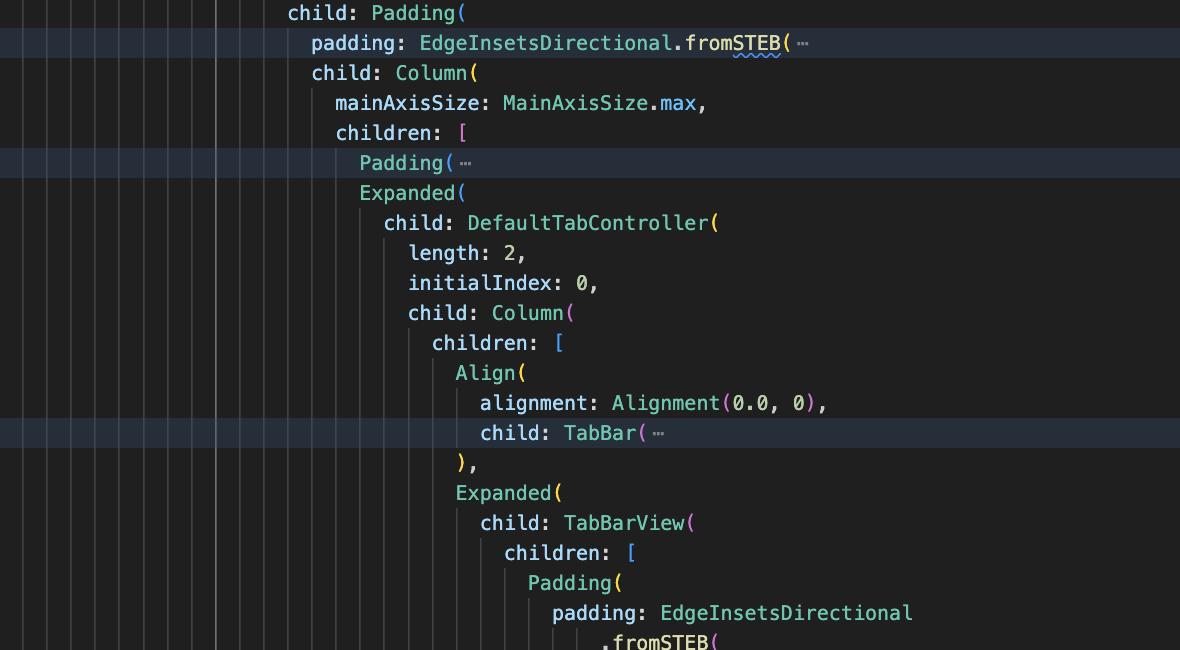This screenshot has width=1180, height=650.
Task: Expand the folded TabBar code ellipsis
Action: 658,433
